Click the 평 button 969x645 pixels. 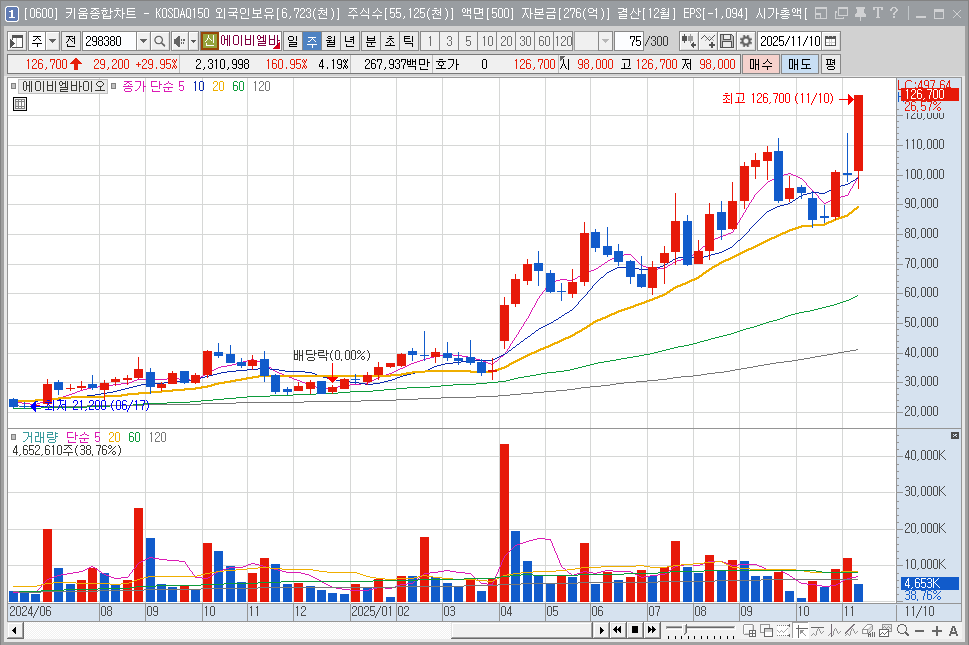(831, 64)
